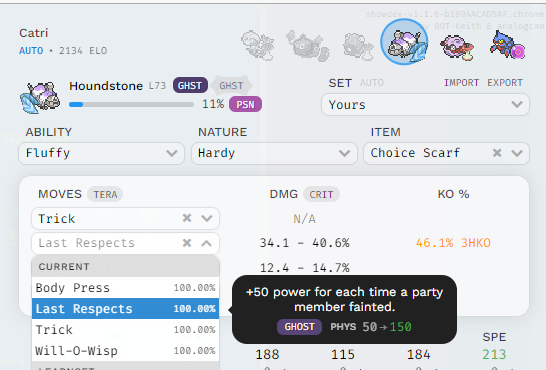Select the Amoonguss party icon
Viewport: 546px width, 370px height.
click(x=457, y=47)
